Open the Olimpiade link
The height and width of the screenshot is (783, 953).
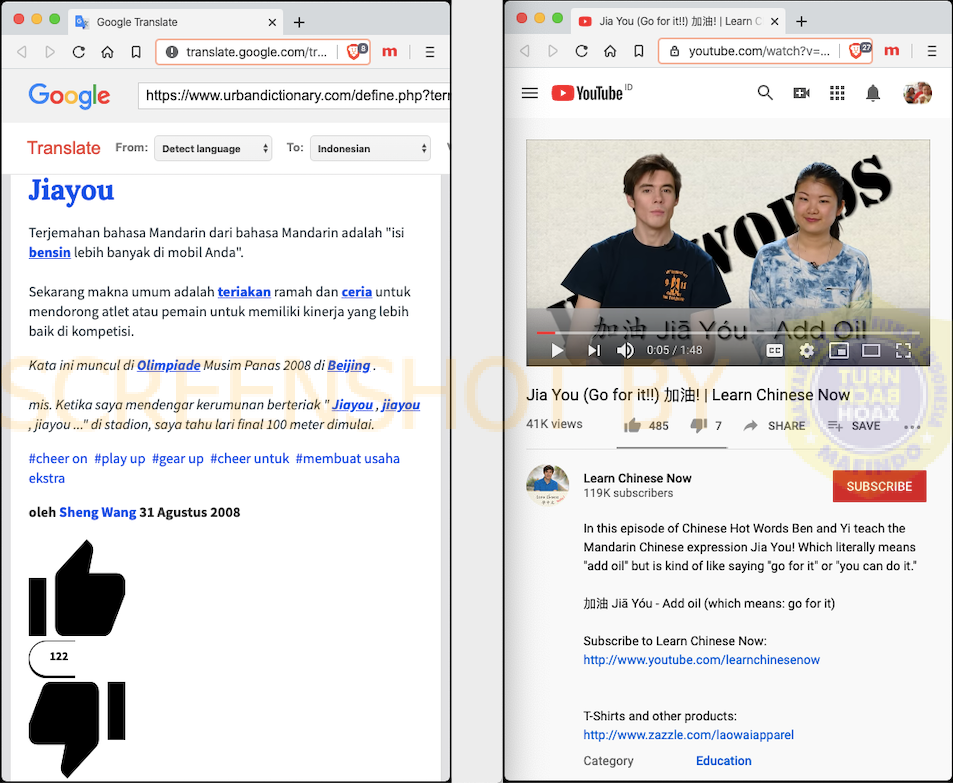pos(169,365)
